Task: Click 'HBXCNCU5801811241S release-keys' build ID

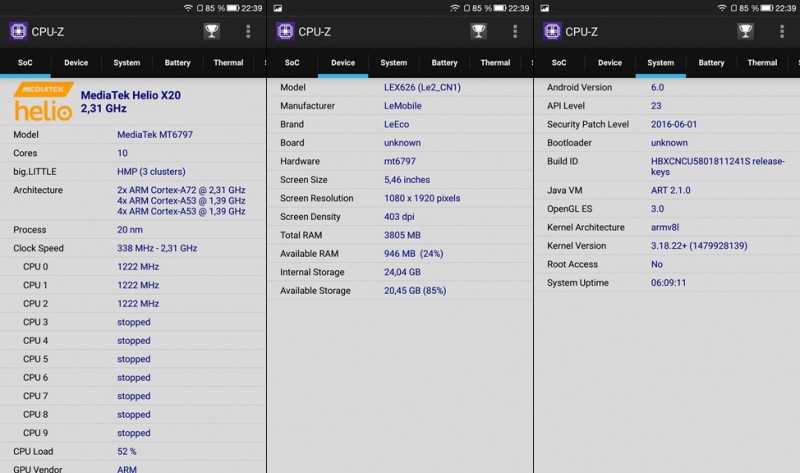Action: [717, 166]
